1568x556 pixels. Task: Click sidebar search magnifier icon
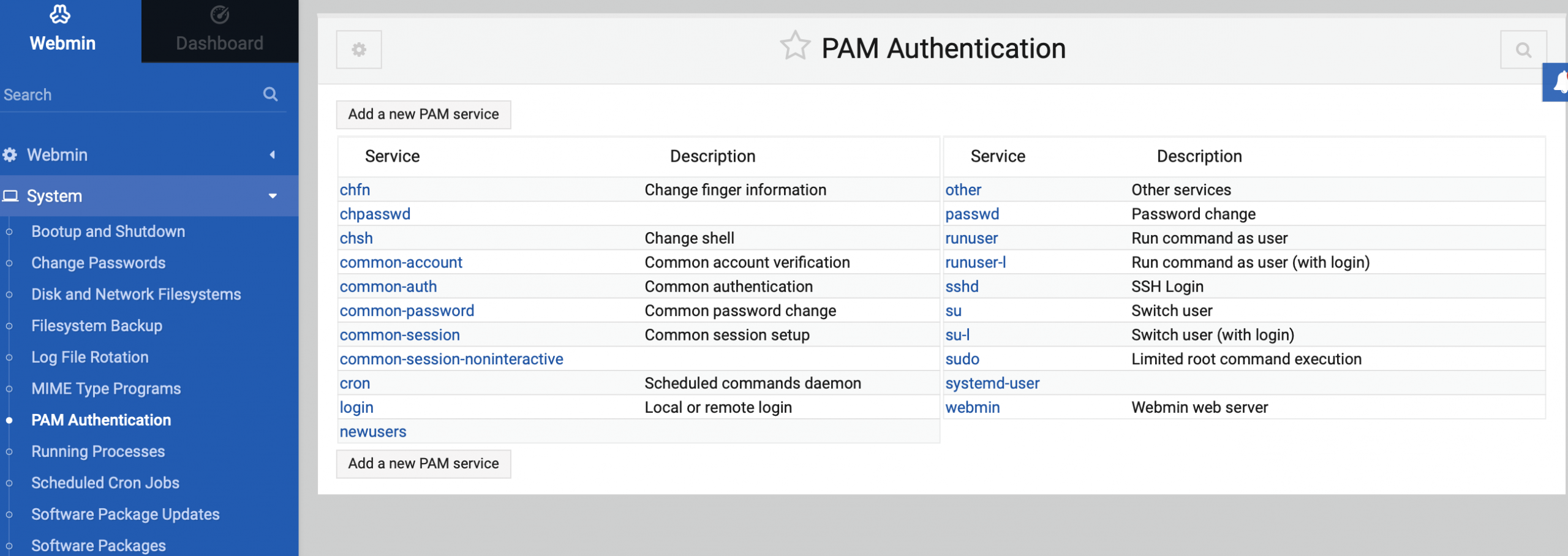pos(270,94)
